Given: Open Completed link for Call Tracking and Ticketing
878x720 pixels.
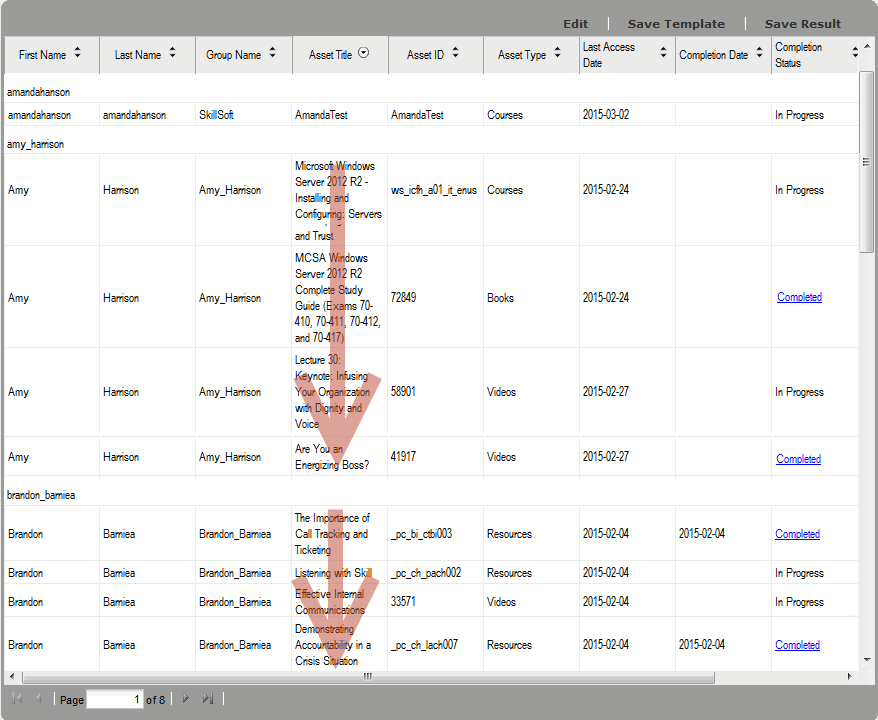Looking at the screenshot, I should click(x=797, y=534).
